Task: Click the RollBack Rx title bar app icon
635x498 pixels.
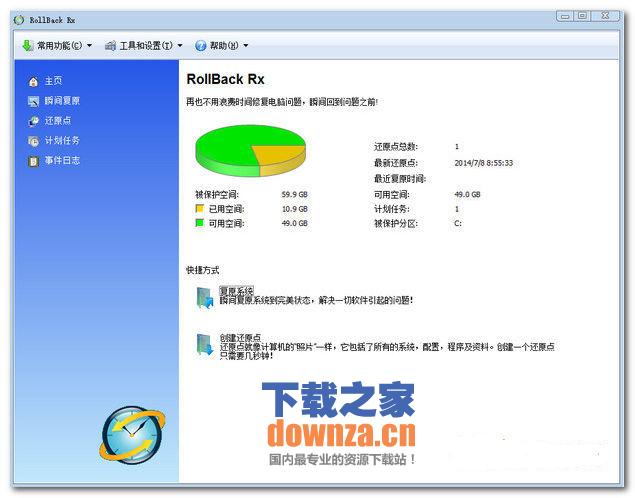Action: pyautogui.click(x=19, y=20)
